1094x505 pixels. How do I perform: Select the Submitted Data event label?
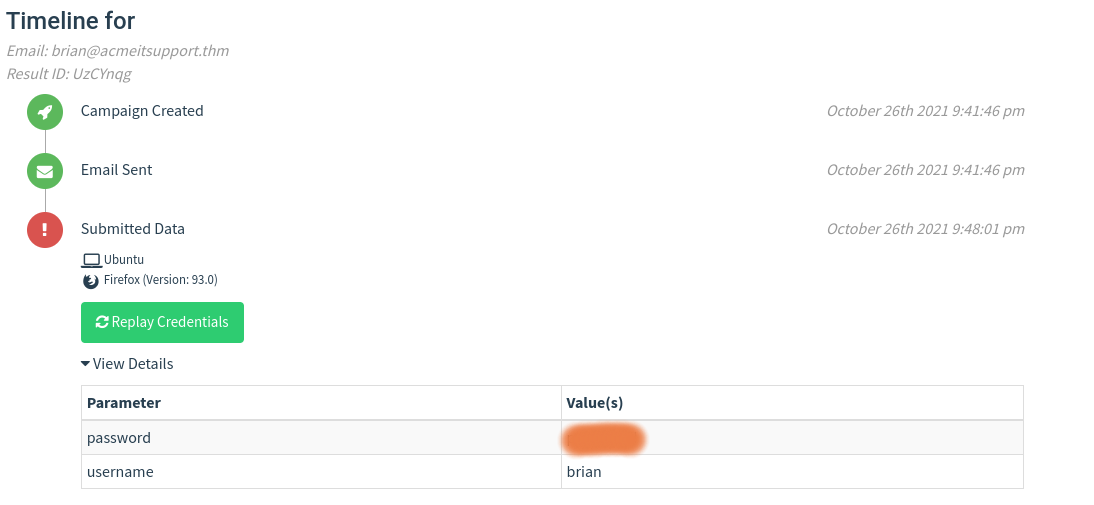coord(133,229)
